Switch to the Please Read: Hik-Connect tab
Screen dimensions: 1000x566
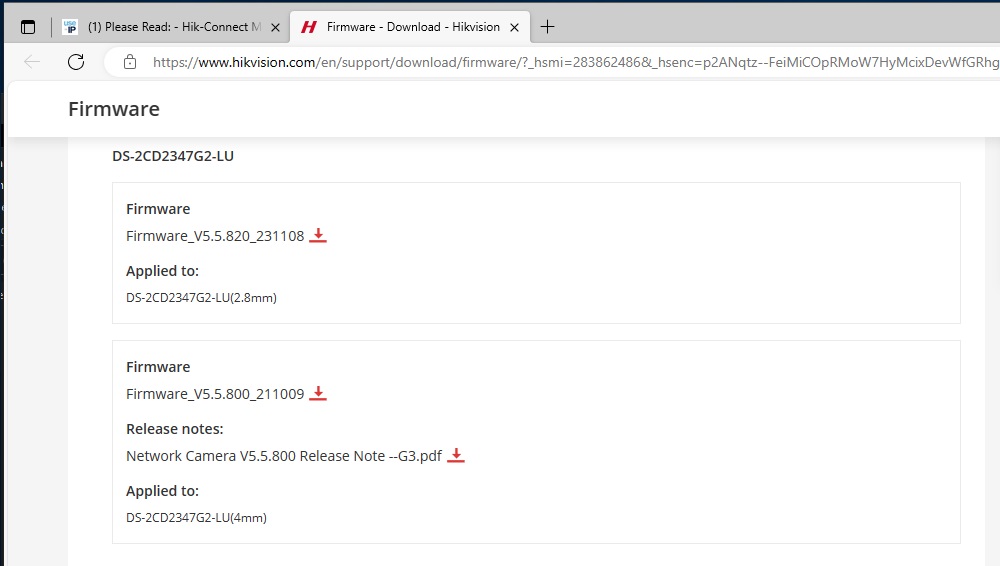tap(172, 27)
